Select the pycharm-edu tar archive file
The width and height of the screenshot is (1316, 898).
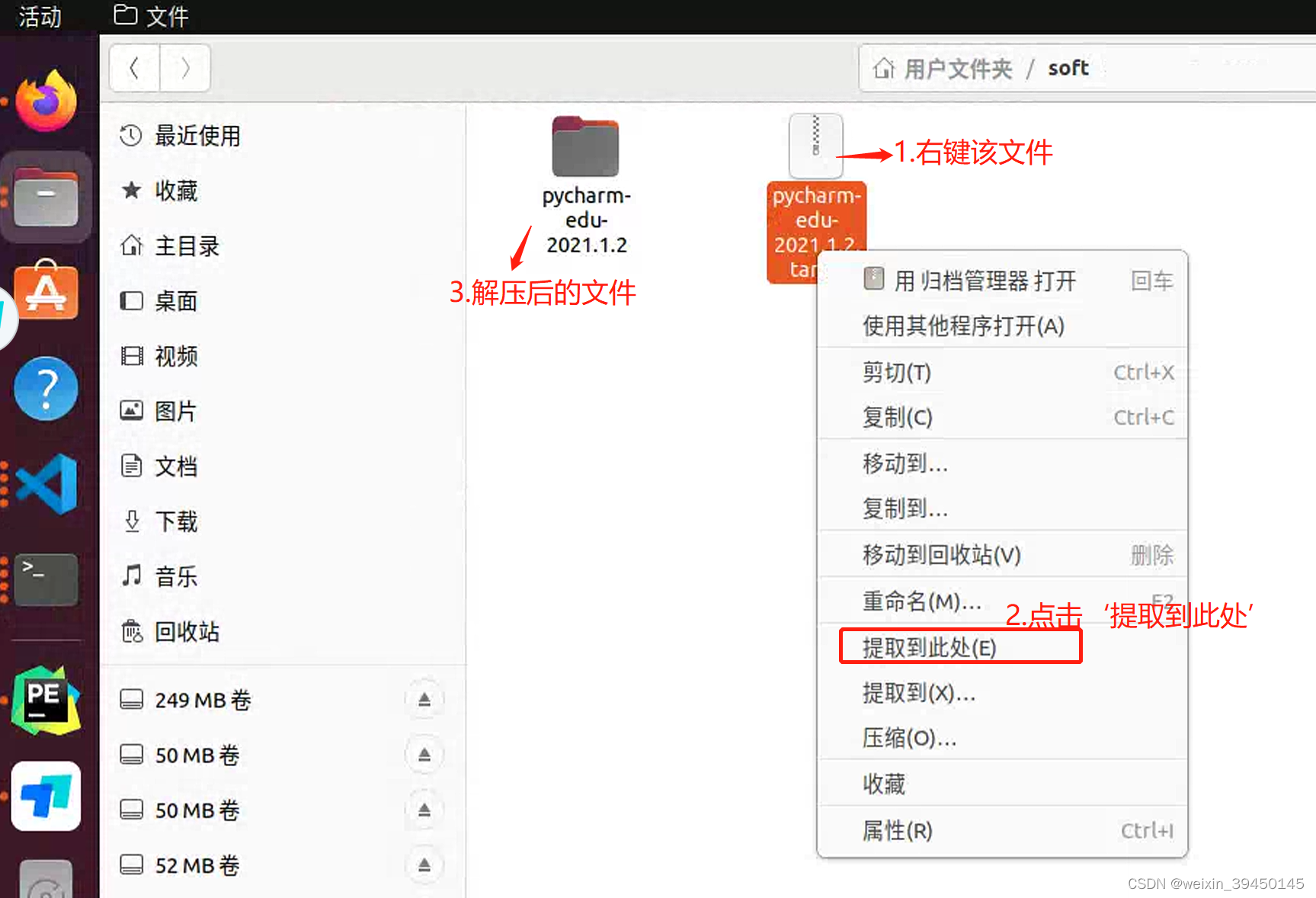pos(815,197)
